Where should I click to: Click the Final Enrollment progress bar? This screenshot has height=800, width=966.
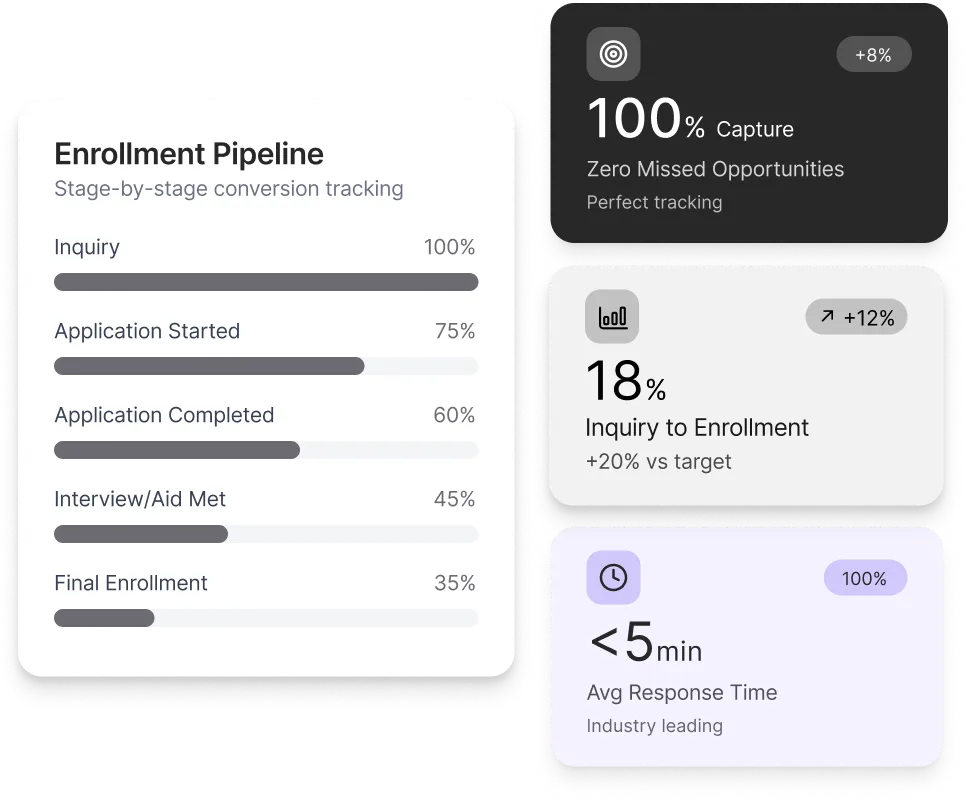point(266,618)
